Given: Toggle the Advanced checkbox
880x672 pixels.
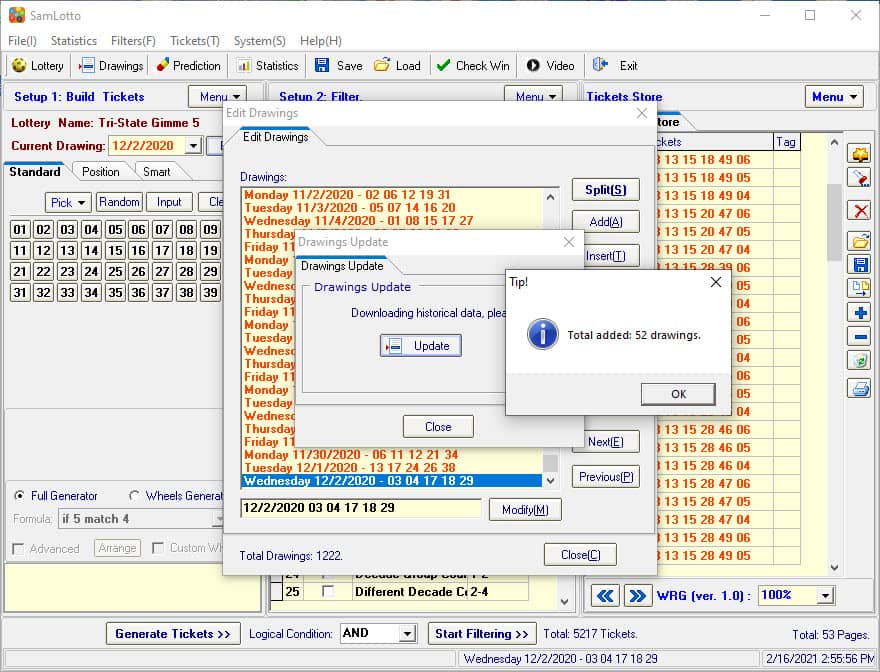Looking at the screenshot, I should (x=18, y=548).
